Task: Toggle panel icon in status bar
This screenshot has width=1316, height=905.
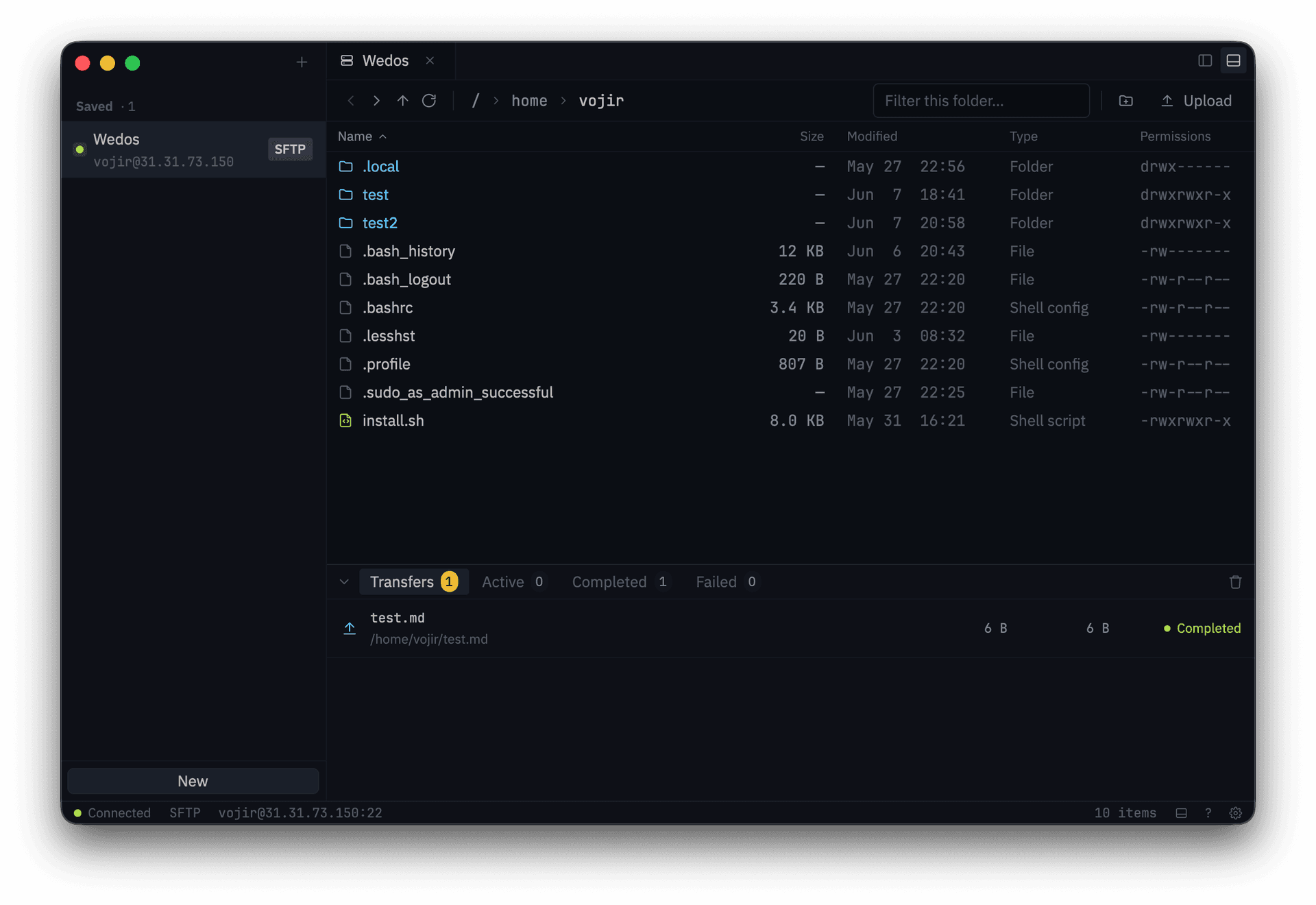Action: [1181, 813]
